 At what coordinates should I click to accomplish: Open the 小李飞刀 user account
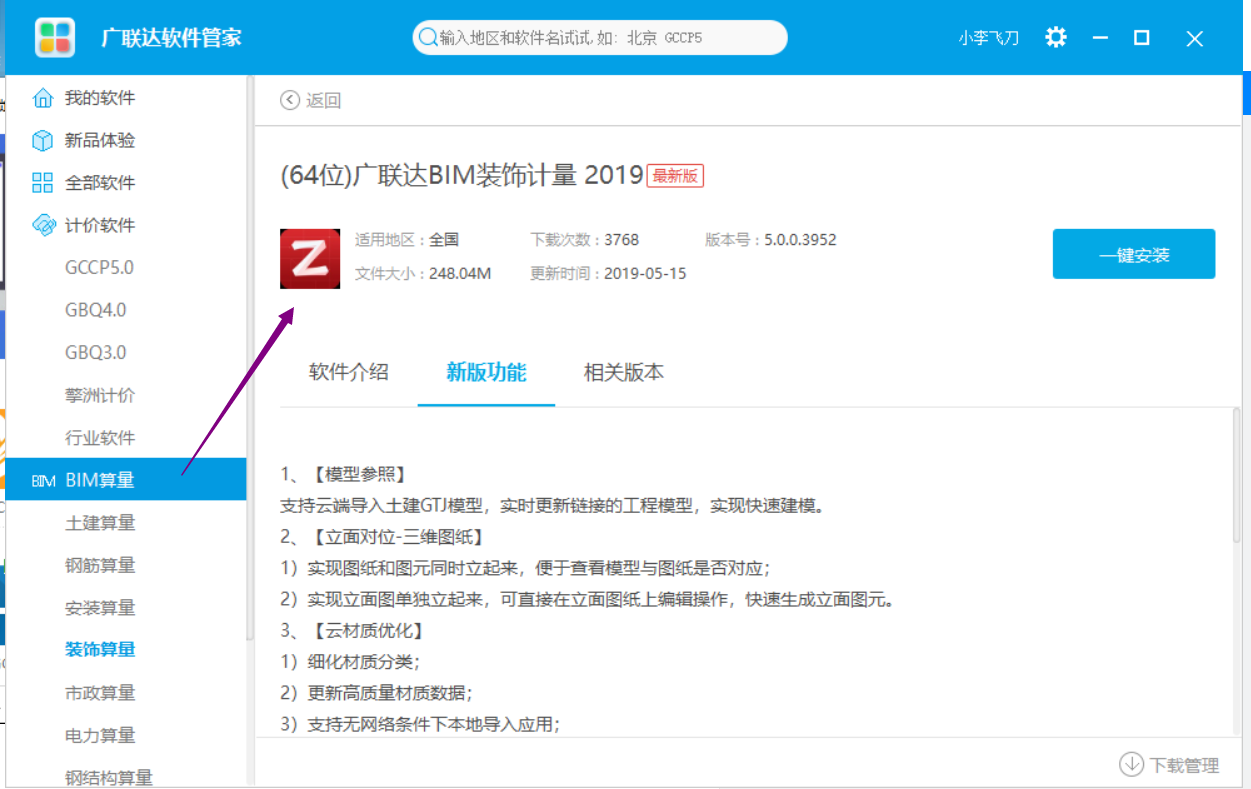pos(988,38)
